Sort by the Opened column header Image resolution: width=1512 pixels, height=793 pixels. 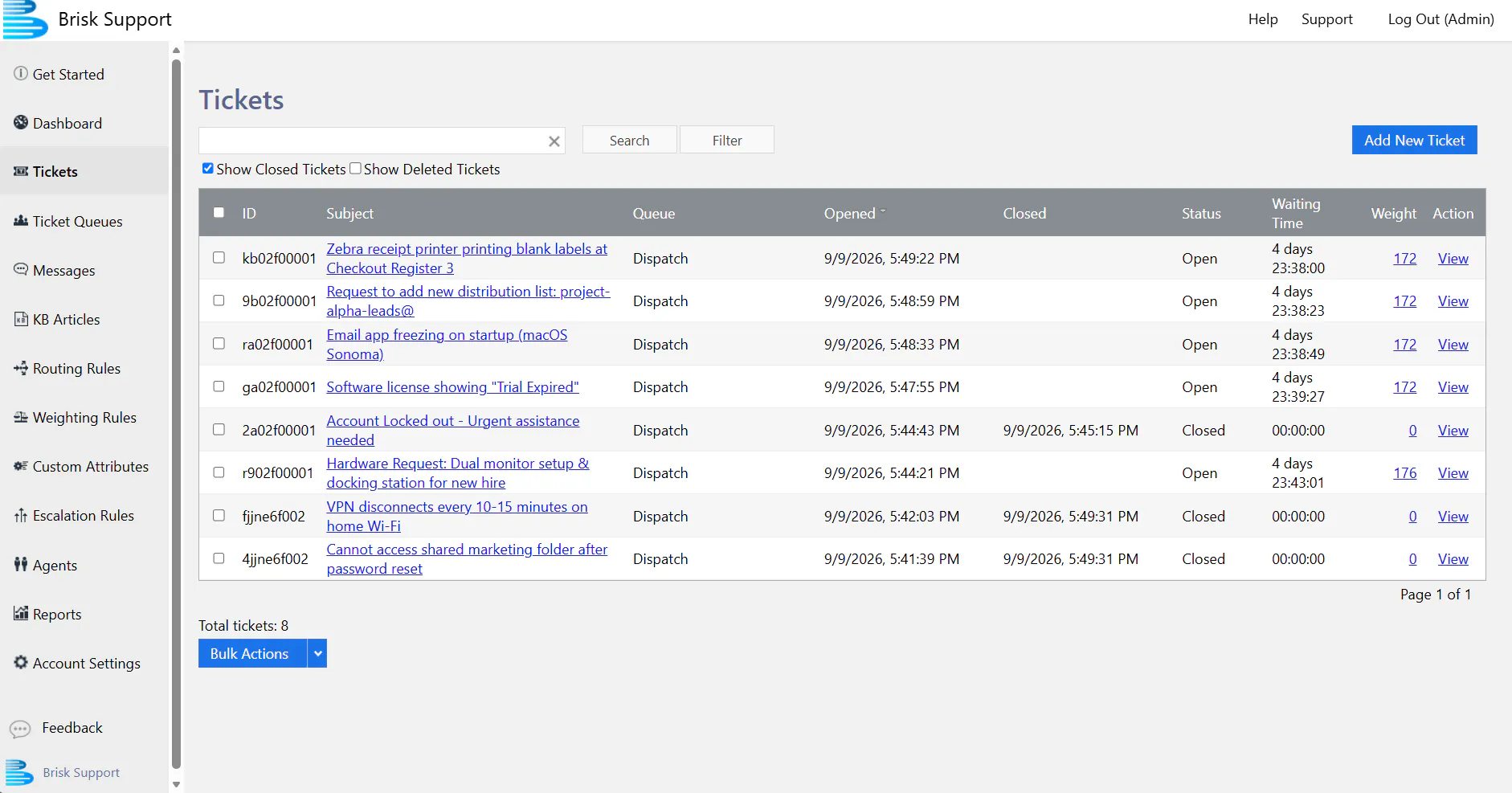tap(850, 214)
